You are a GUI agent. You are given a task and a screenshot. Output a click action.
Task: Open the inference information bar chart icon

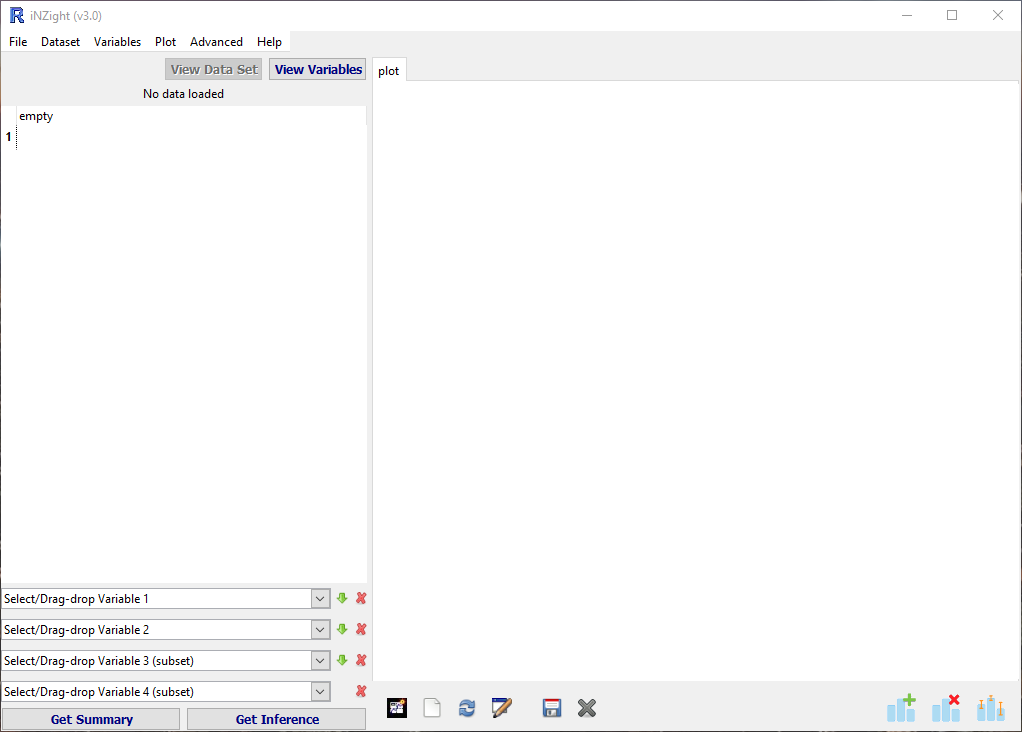pyautogui.click(x=990, y=708)
